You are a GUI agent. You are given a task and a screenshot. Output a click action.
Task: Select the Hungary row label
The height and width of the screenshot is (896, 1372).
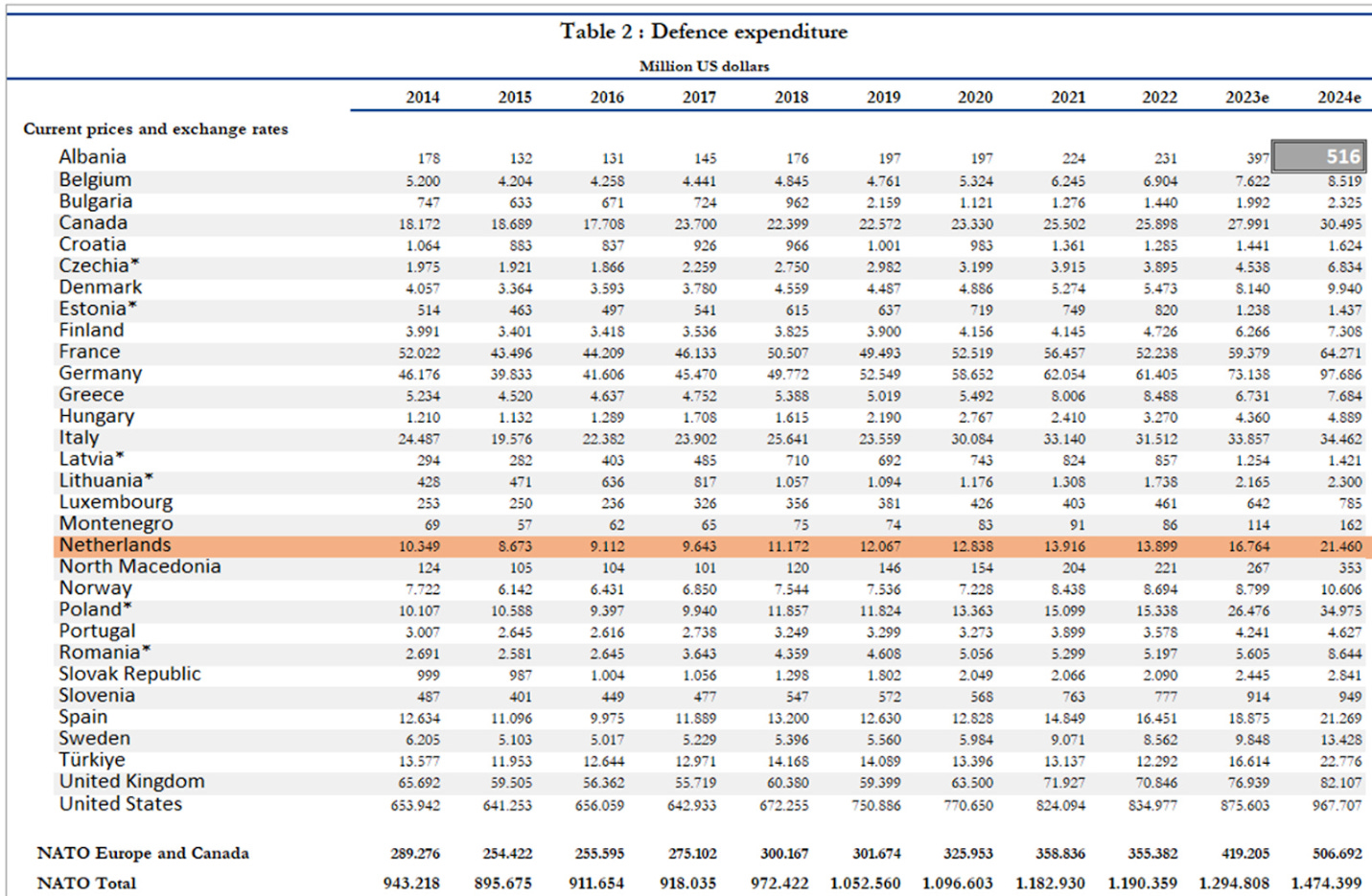97,417
